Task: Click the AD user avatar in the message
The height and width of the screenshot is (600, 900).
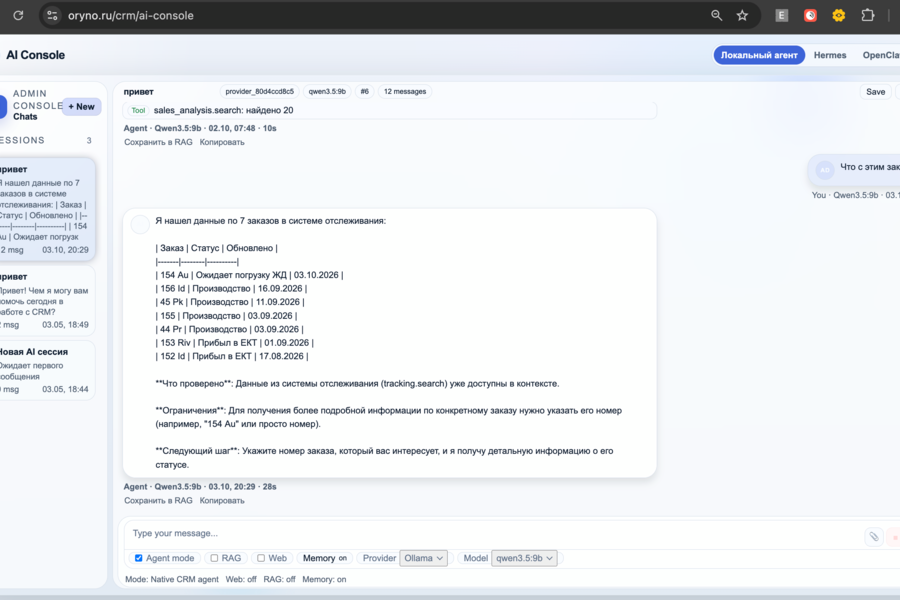Action: pyautogui.click(x=825, y=170)
